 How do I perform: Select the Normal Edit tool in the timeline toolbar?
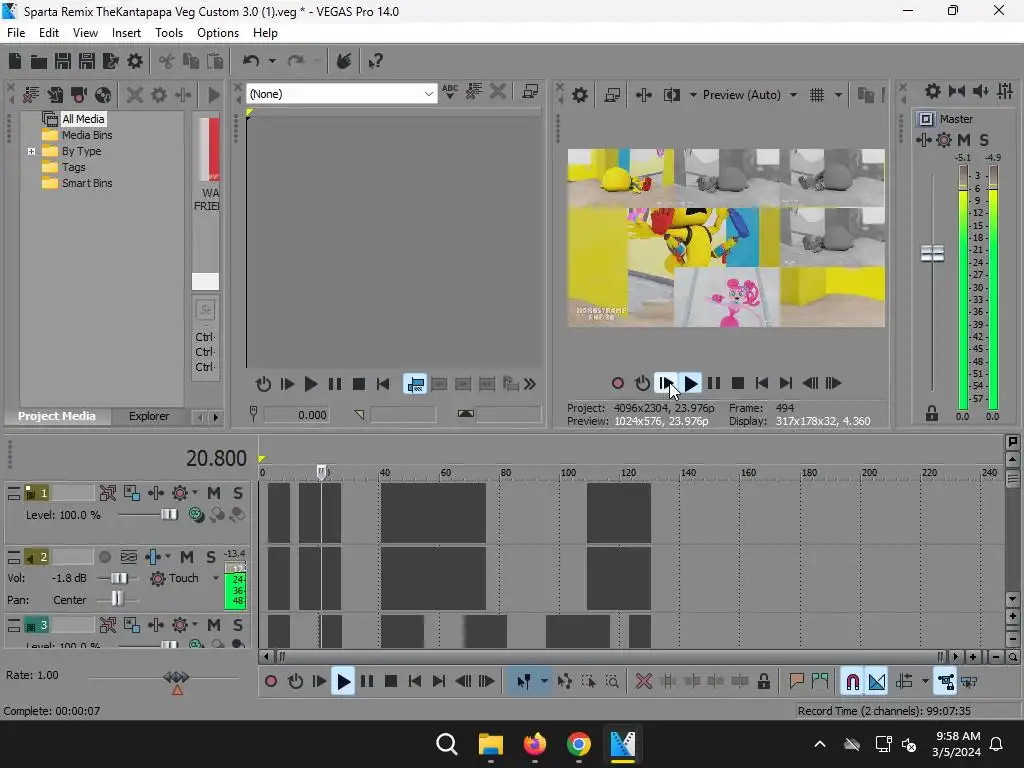tap(523, 682)
